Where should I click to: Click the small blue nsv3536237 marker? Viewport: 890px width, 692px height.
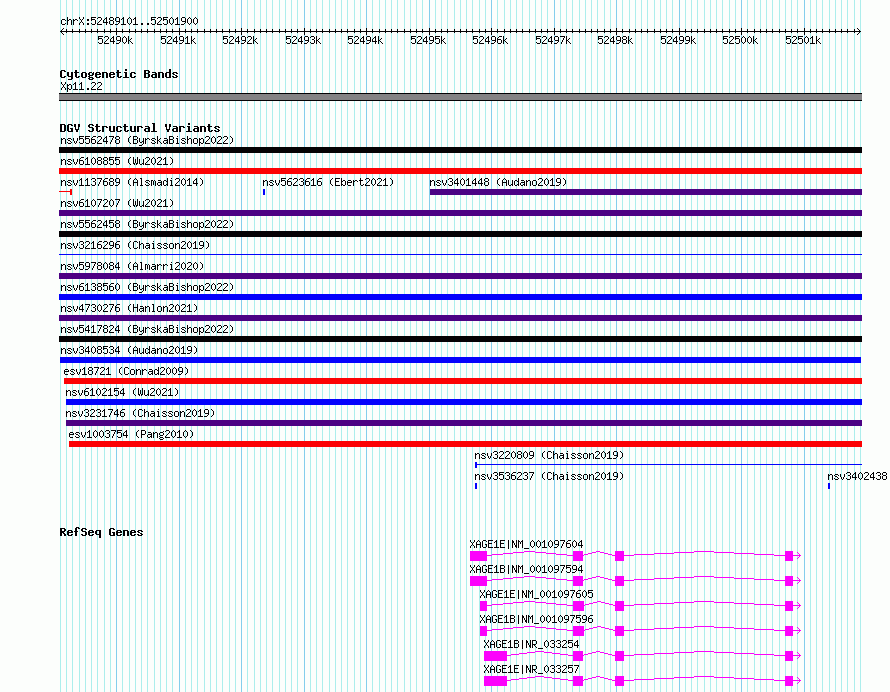(x=476, y=486)
